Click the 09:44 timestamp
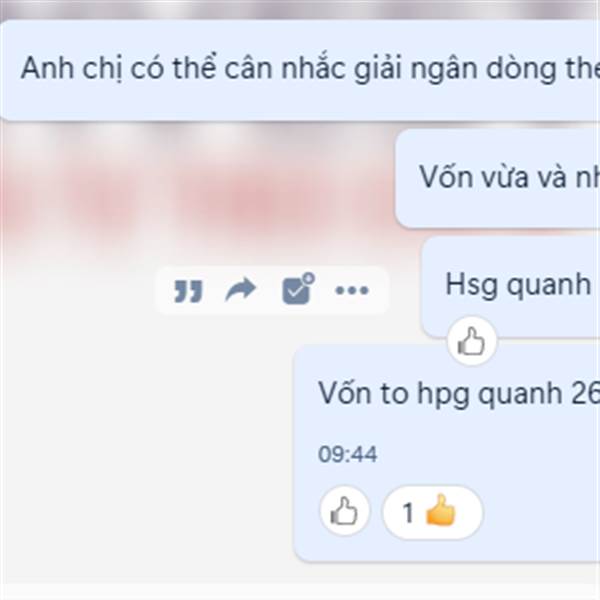 (x=347, y=454)
